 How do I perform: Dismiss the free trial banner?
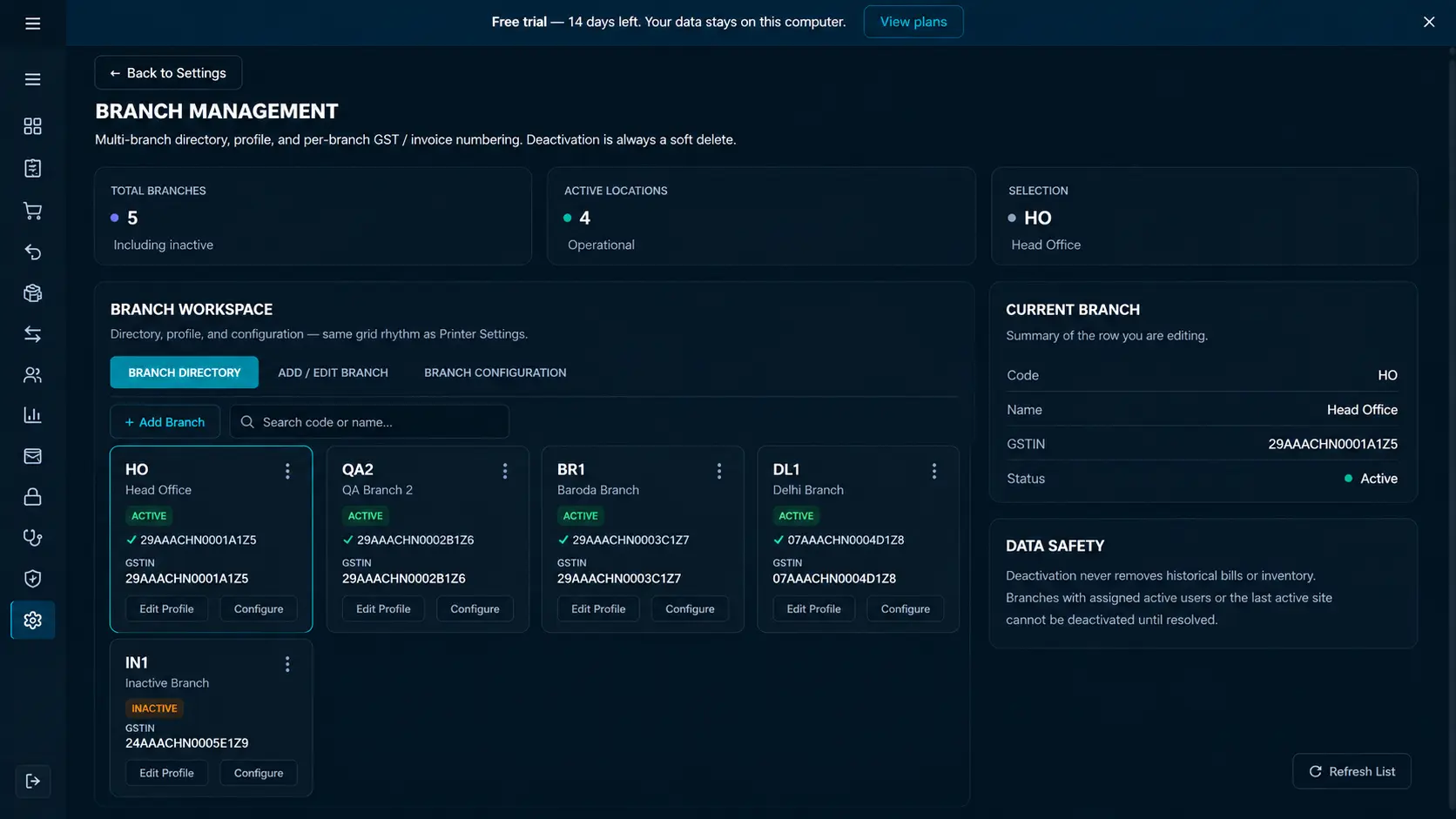(1429, 22)
